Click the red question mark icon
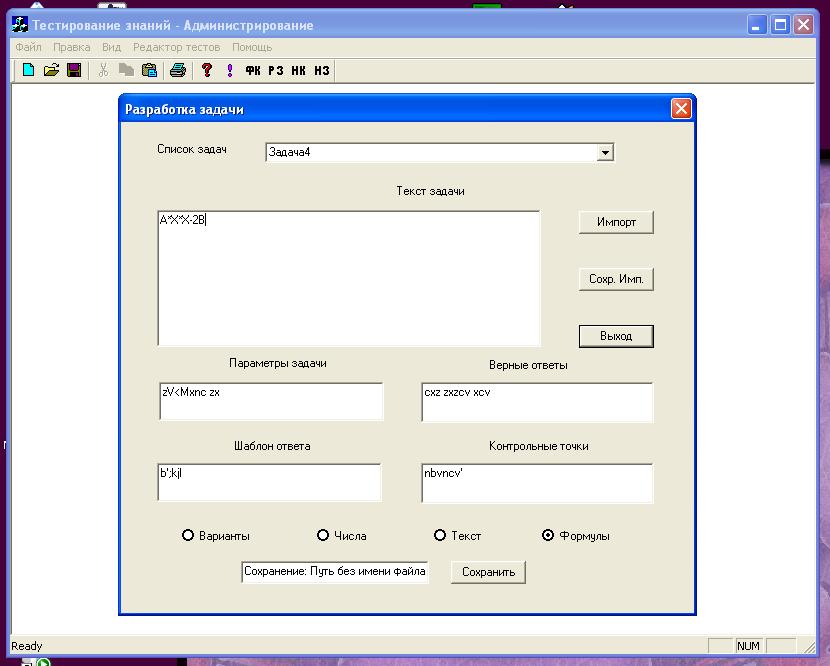 coord(207,70)
